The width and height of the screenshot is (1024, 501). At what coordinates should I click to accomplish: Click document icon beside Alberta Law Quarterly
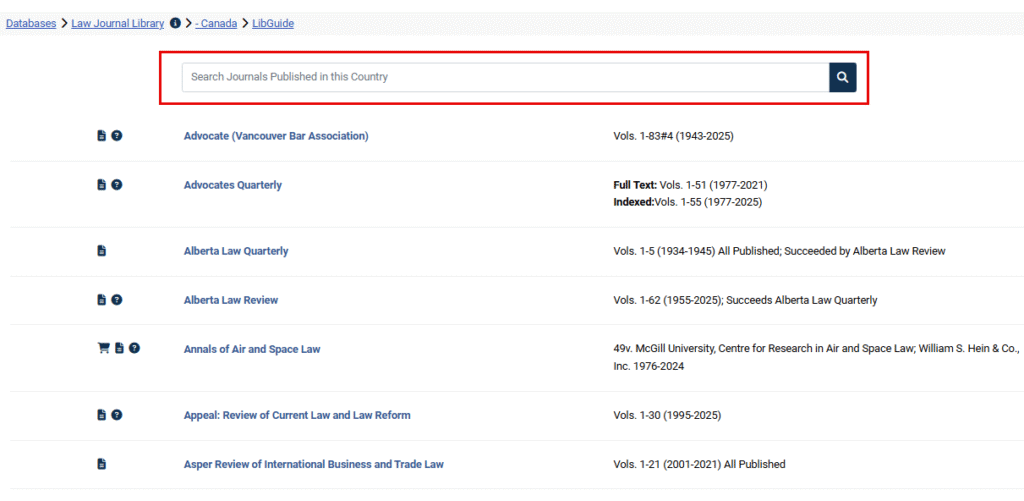(101, 251)
